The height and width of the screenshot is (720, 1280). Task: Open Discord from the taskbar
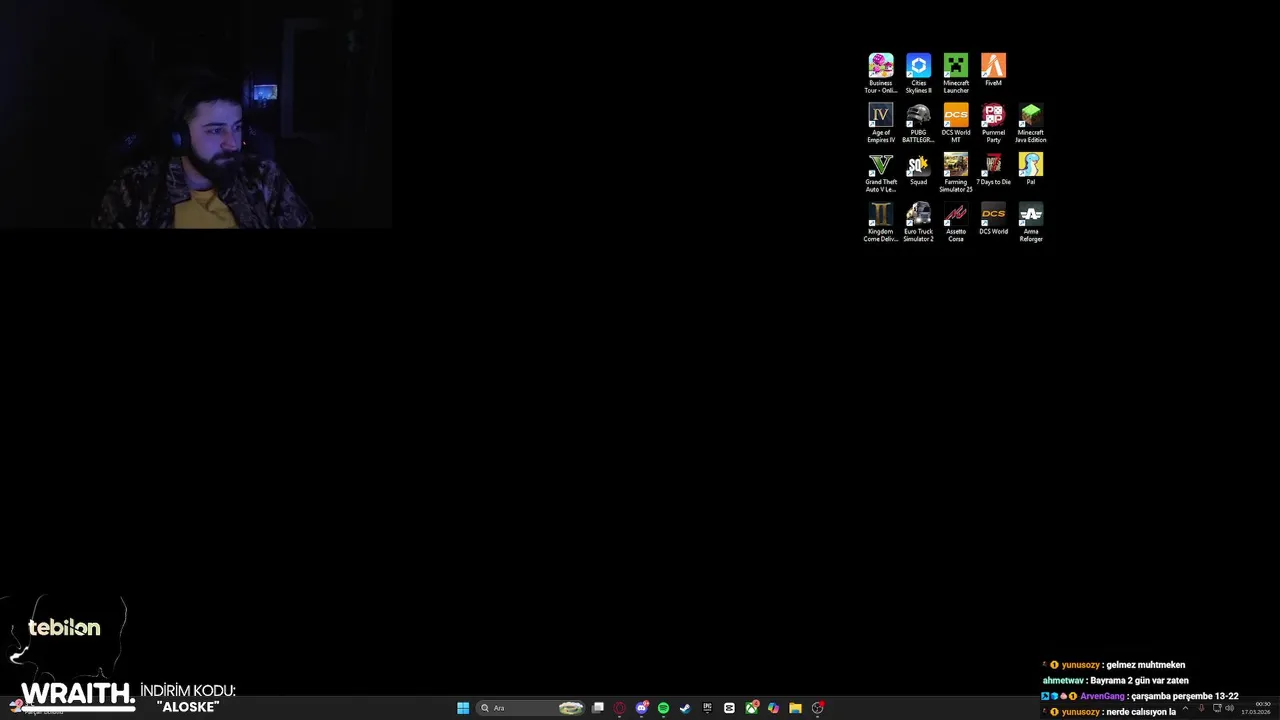pyautogui.click(x=642, y=708)
